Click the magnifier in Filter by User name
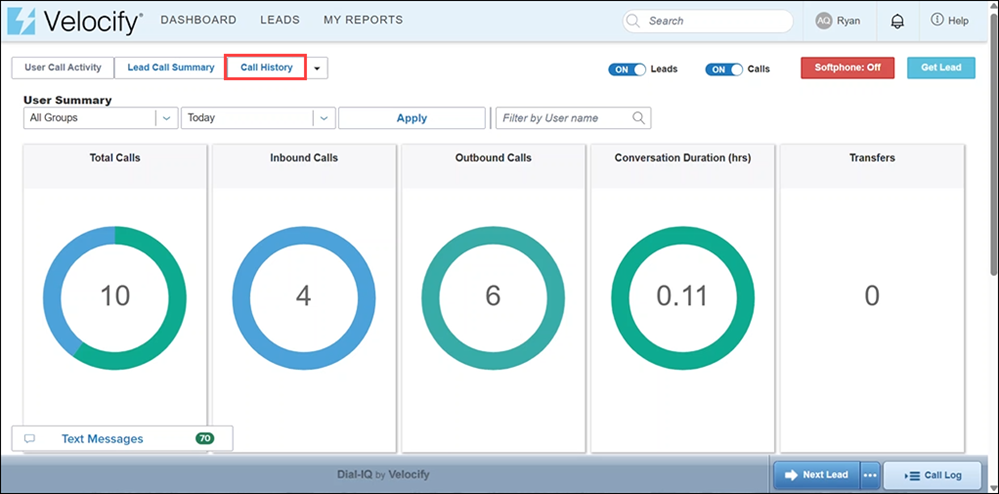 (x=638, y=117)
